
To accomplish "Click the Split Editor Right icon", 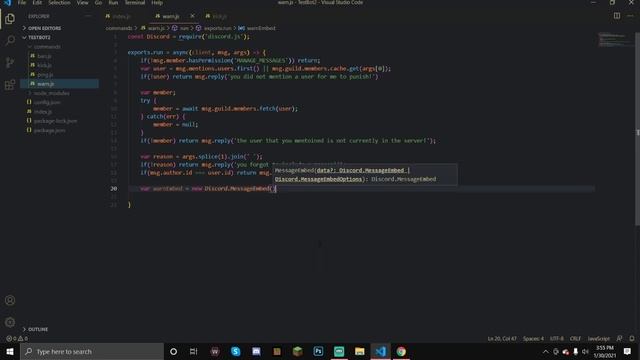I will [x=617, y=16].
